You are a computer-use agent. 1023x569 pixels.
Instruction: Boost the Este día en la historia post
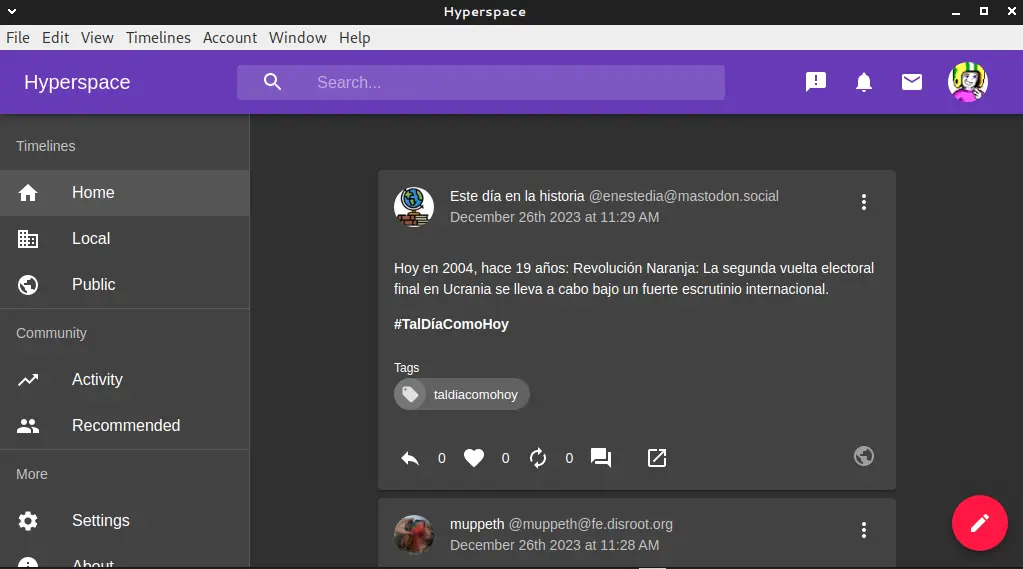point(538,458)
